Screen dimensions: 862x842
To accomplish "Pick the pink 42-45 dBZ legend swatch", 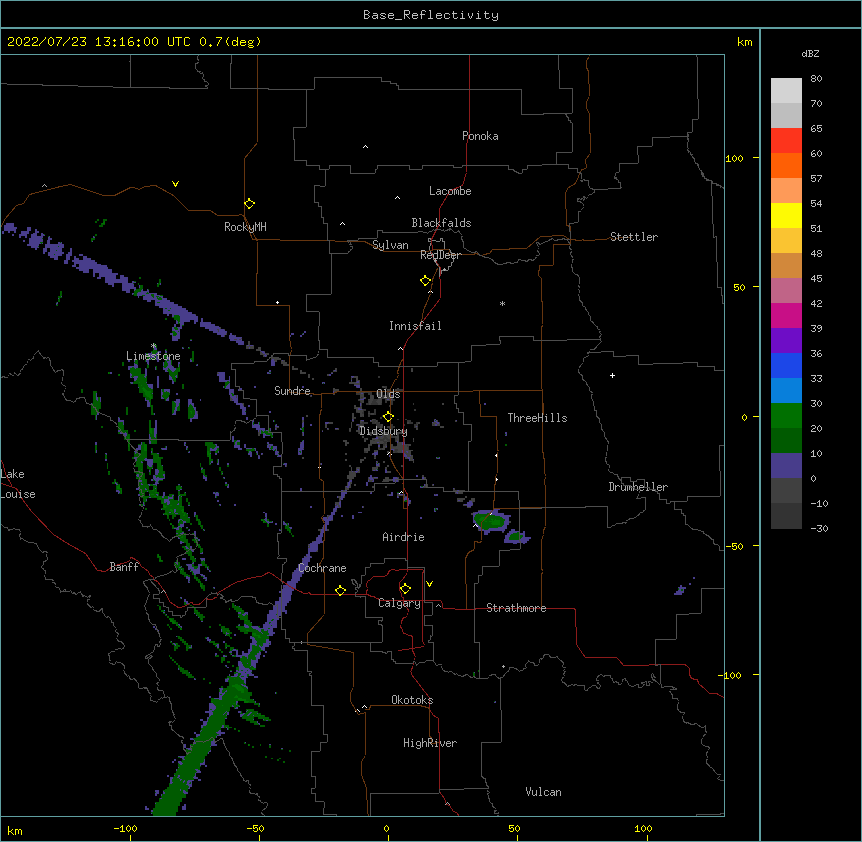I will [x=786, y=290].
